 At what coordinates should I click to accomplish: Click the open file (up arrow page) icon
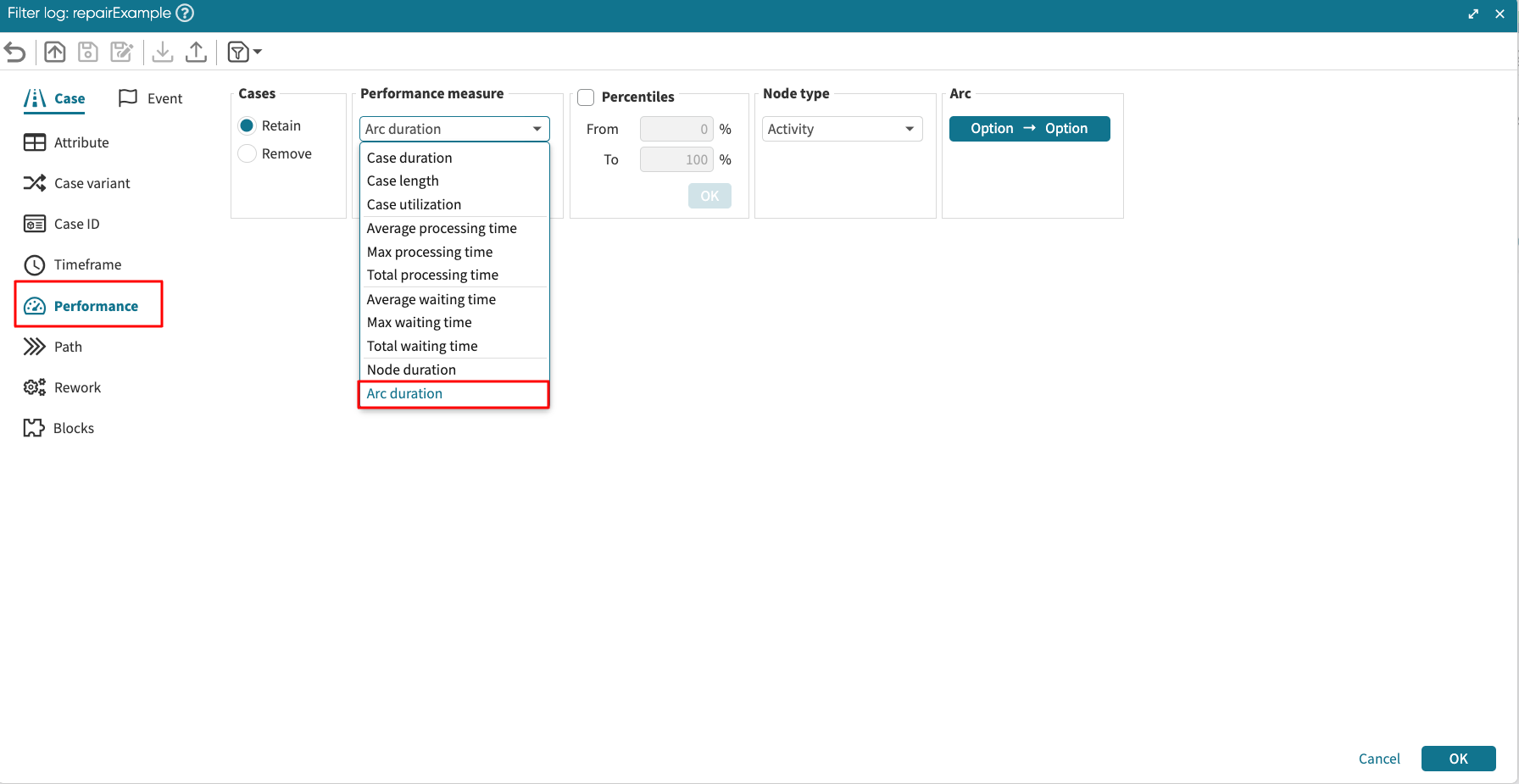pyautogui.click(x=55, y=53)
